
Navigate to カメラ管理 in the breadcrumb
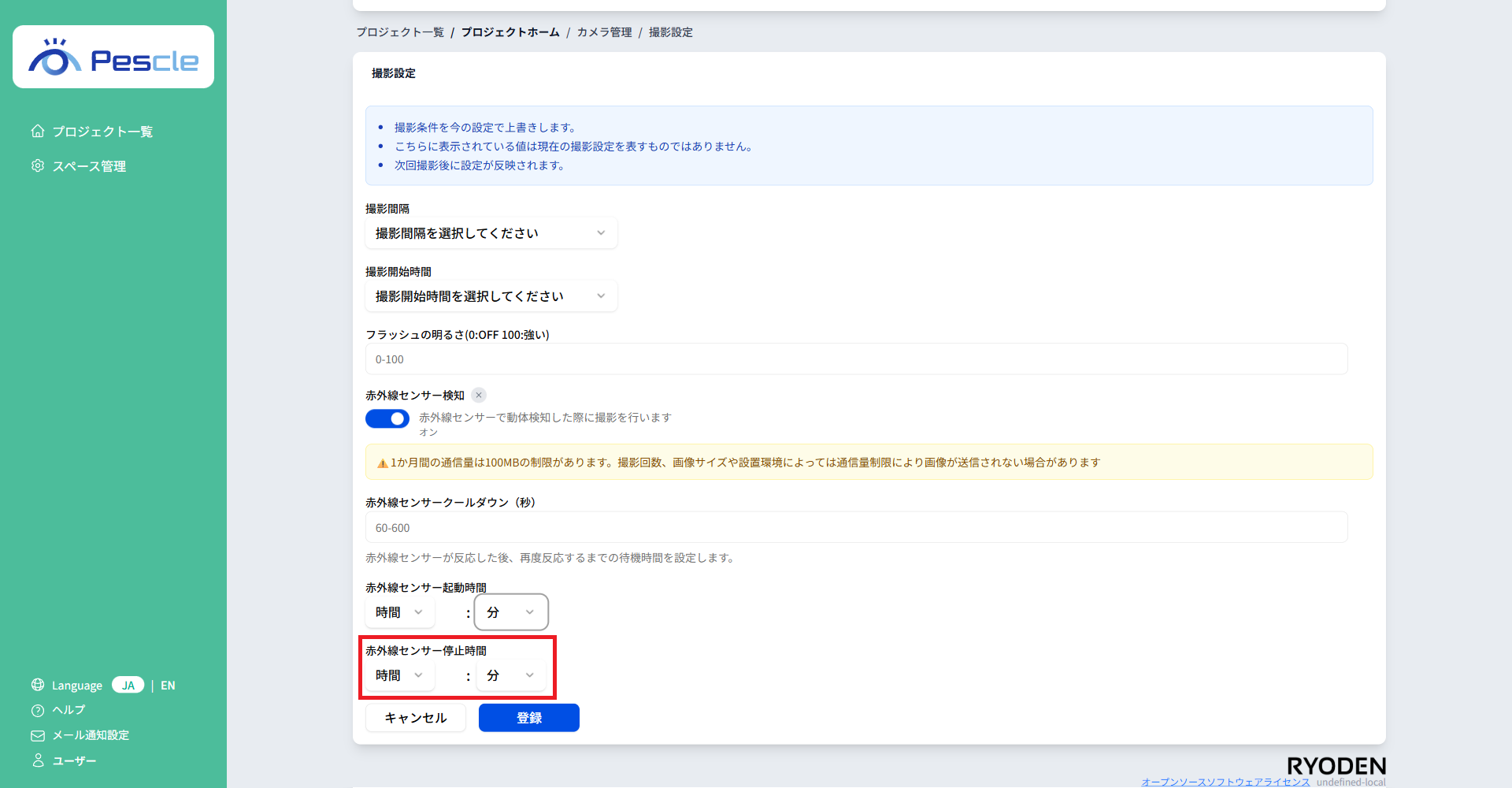pyautogui.click(x=603, y=32)
